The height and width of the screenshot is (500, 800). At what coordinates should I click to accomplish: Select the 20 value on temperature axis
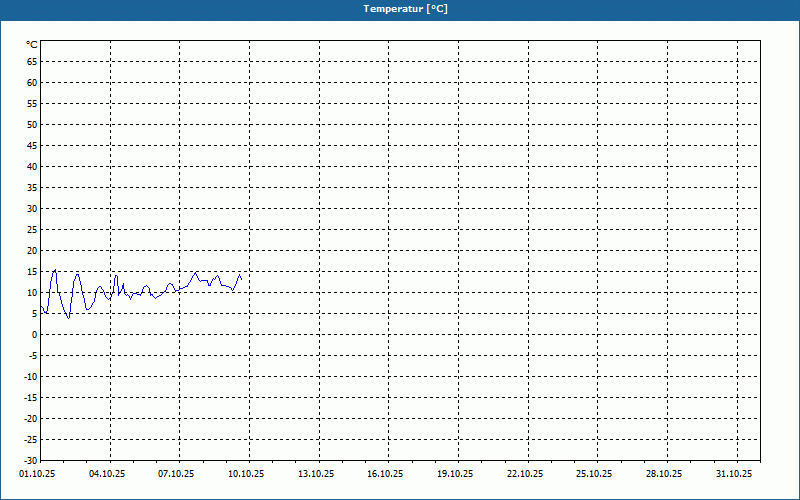(32, 251)
